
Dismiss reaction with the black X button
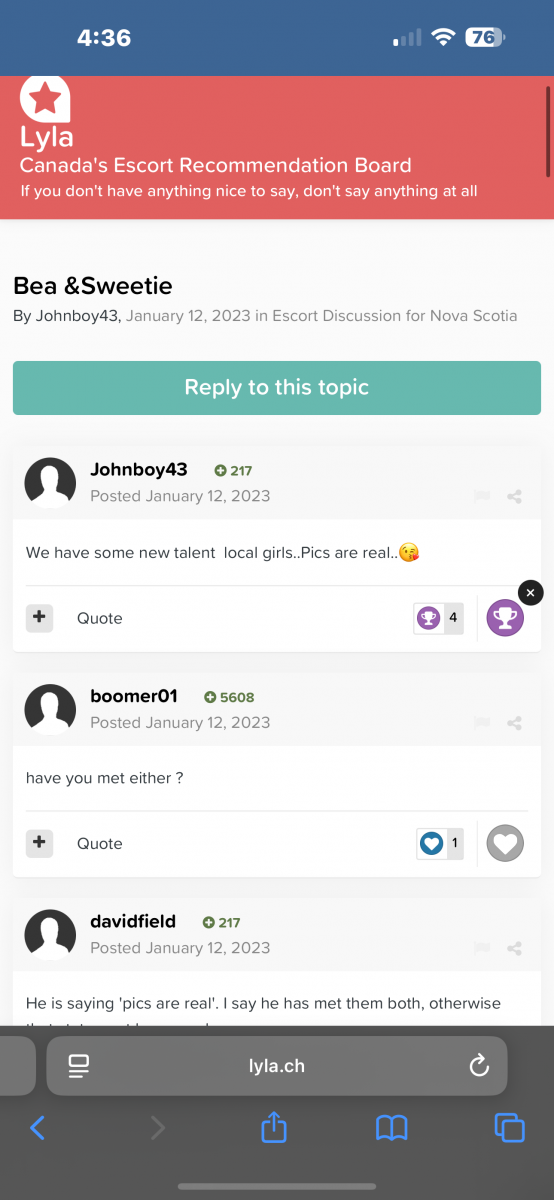point(531,593)
